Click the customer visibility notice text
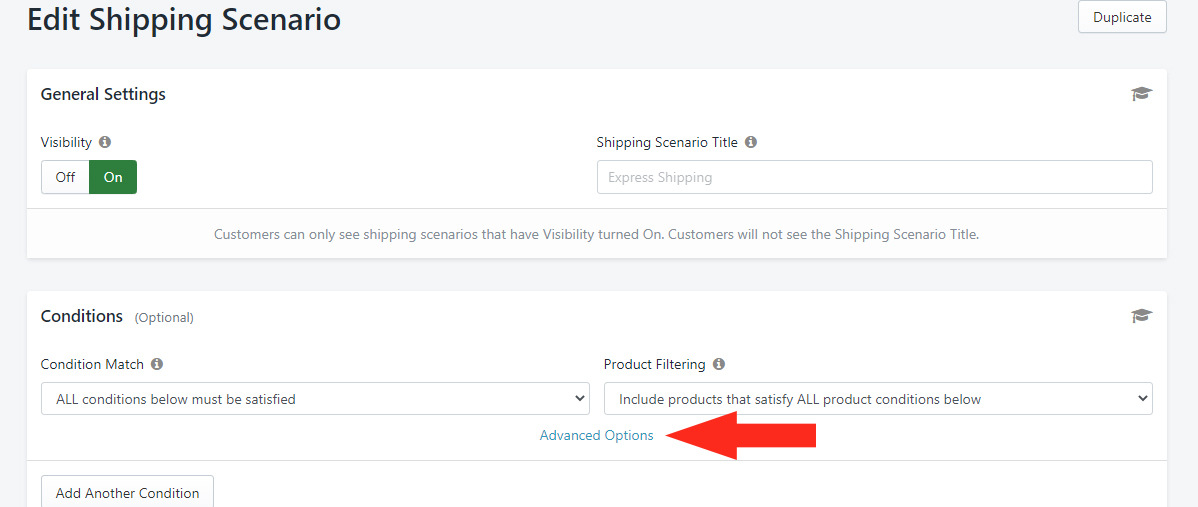Viewport: 1198px width, 507px height. coord(597,234)
